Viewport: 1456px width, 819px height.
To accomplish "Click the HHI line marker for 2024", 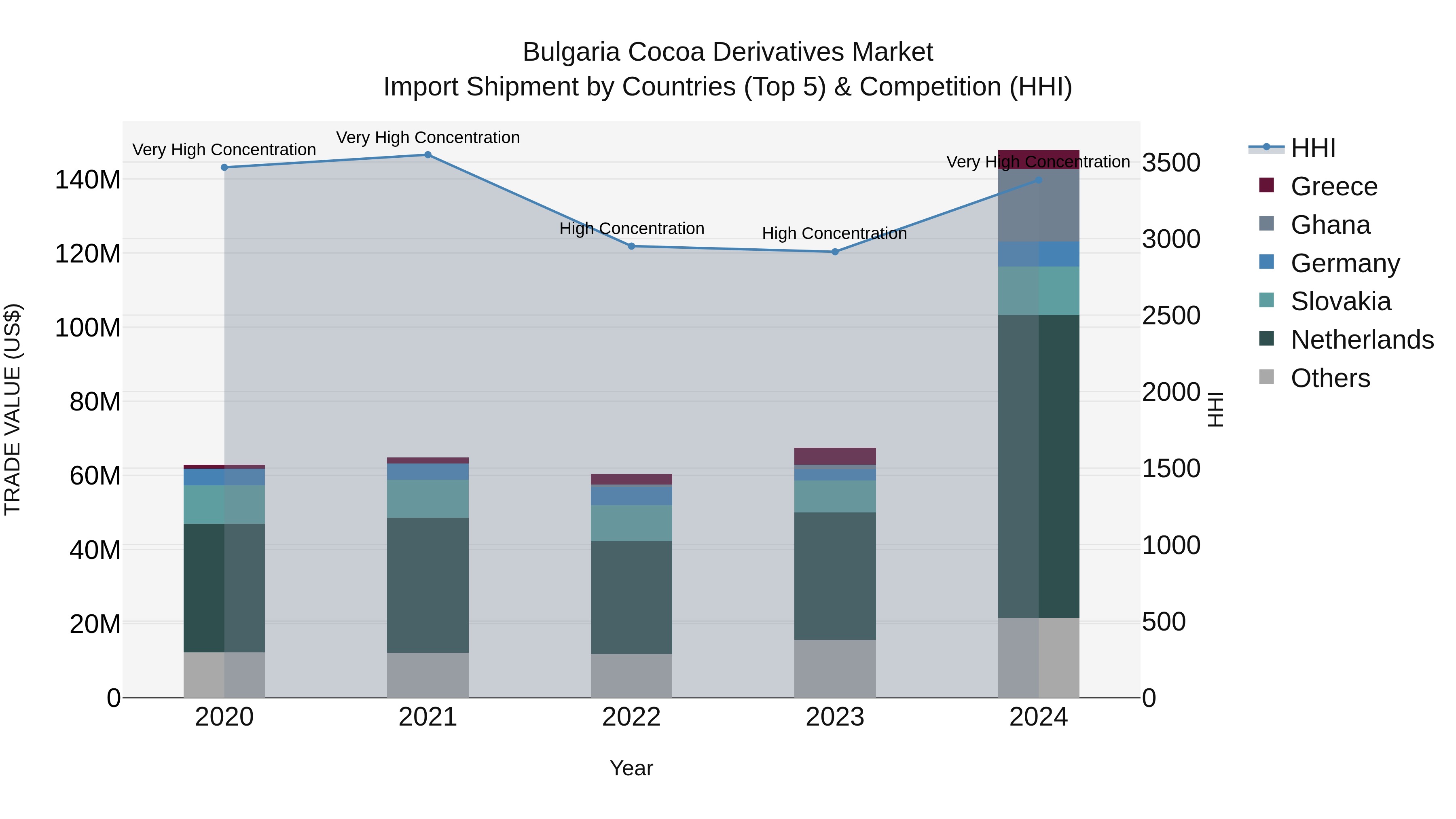I will (1039, 180).
